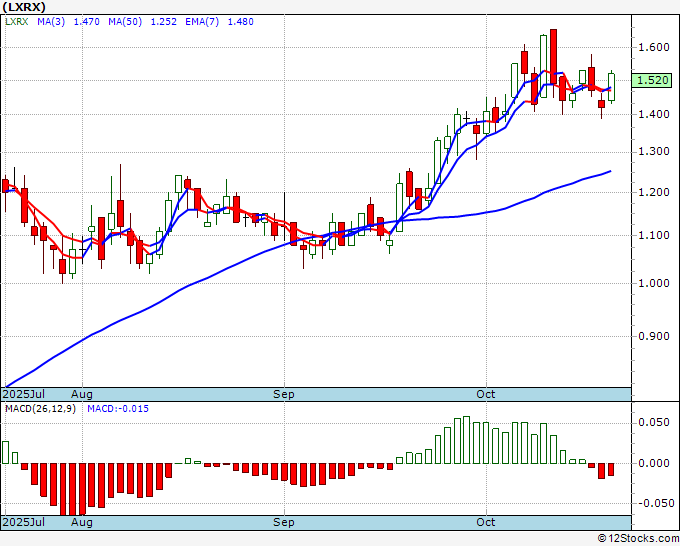Click the 0.050 MACD axis label
The height and width of the screenshot is (546, 680).
pyautogui.click(x=654, y=422)
